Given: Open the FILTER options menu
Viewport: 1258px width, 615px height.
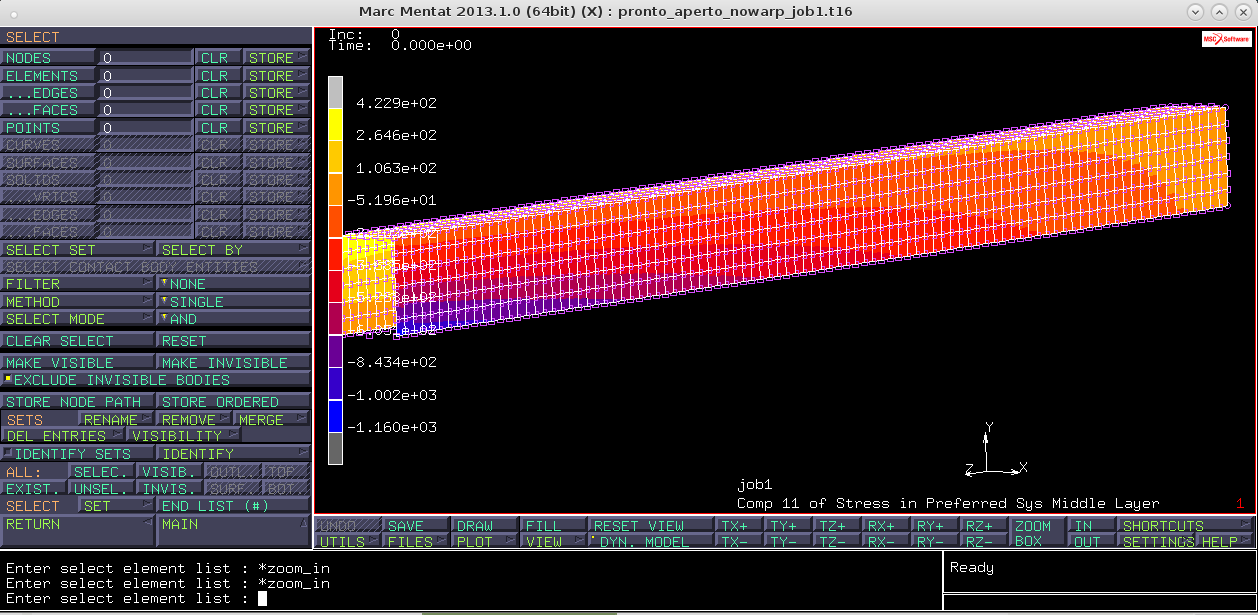Looking at the screenshot, I should pos(79,284).
